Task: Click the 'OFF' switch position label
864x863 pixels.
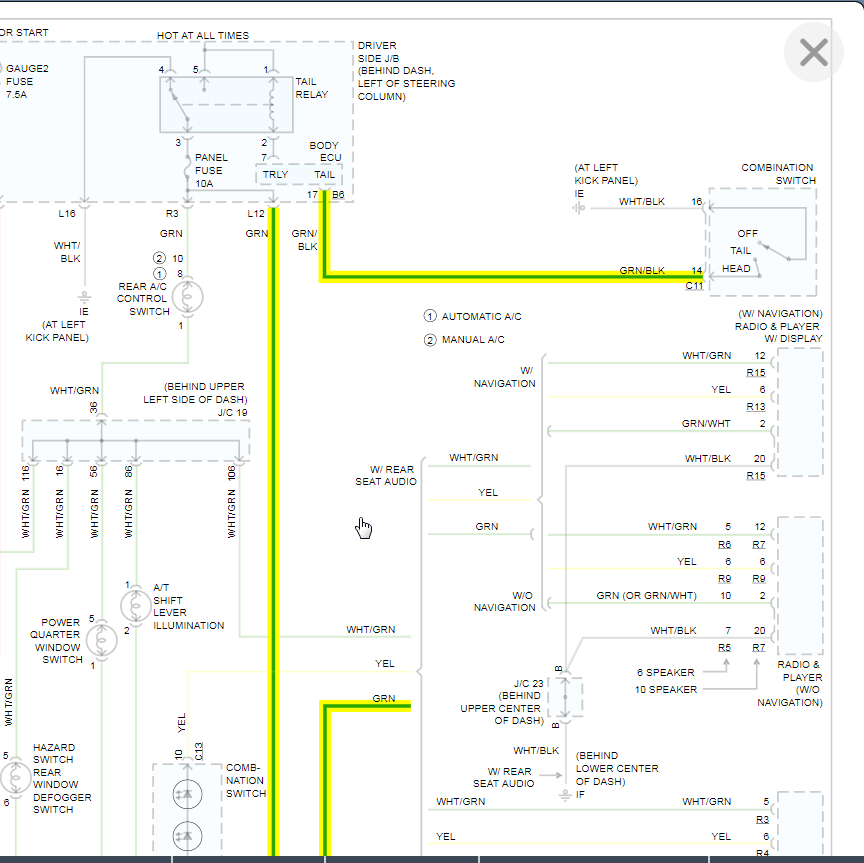Action: tap(747, 234)
